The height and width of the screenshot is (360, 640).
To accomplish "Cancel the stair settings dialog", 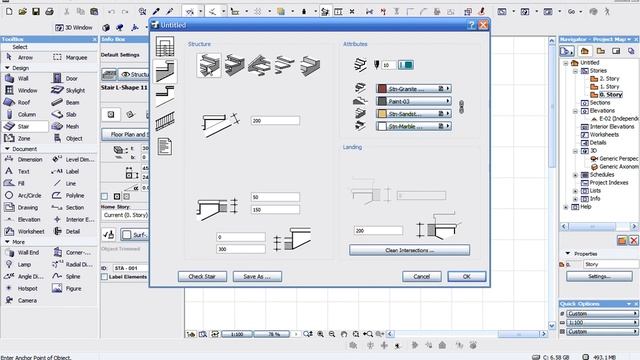I will [422, 277].
